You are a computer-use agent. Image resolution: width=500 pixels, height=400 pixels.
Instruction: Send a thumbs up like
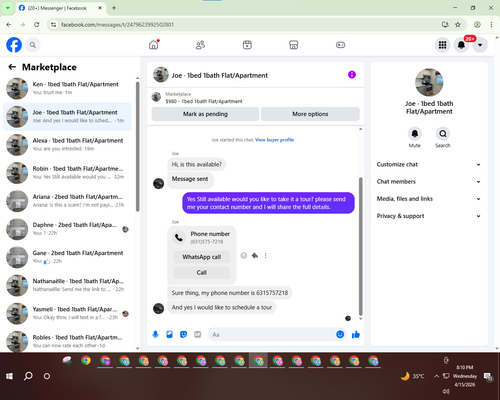pos(356,334)
